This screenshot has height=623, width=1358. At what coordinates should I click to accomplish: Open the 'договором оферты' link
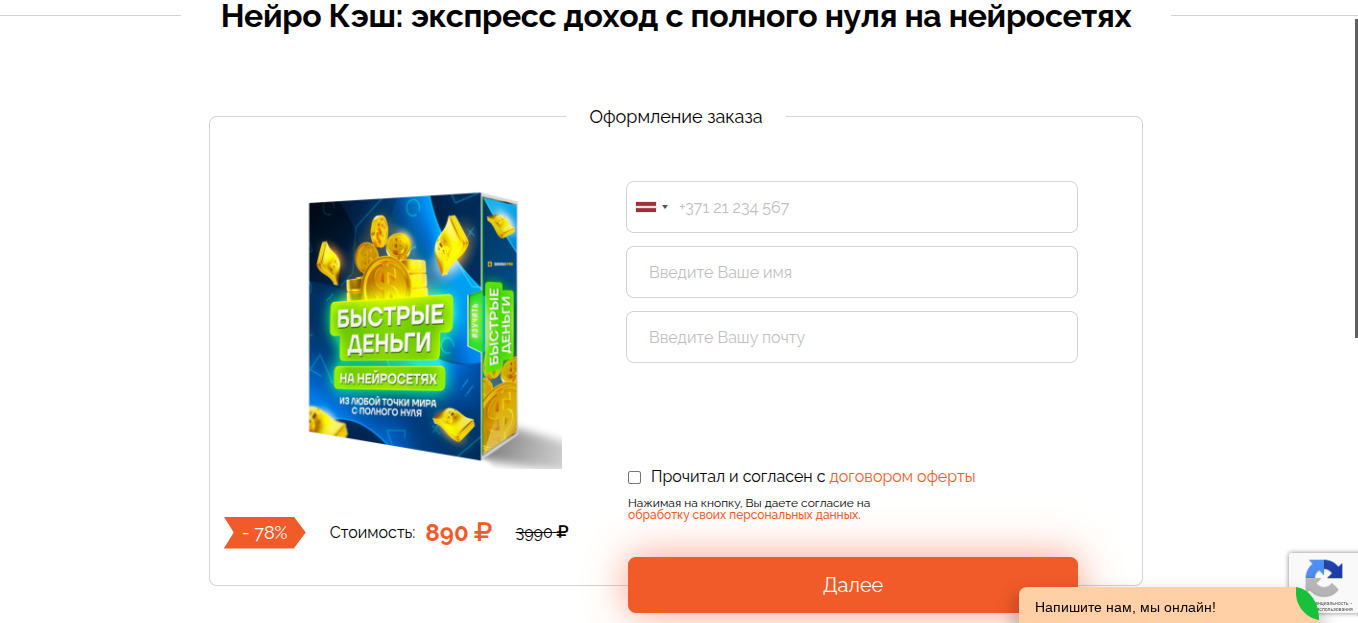(901, 476)
